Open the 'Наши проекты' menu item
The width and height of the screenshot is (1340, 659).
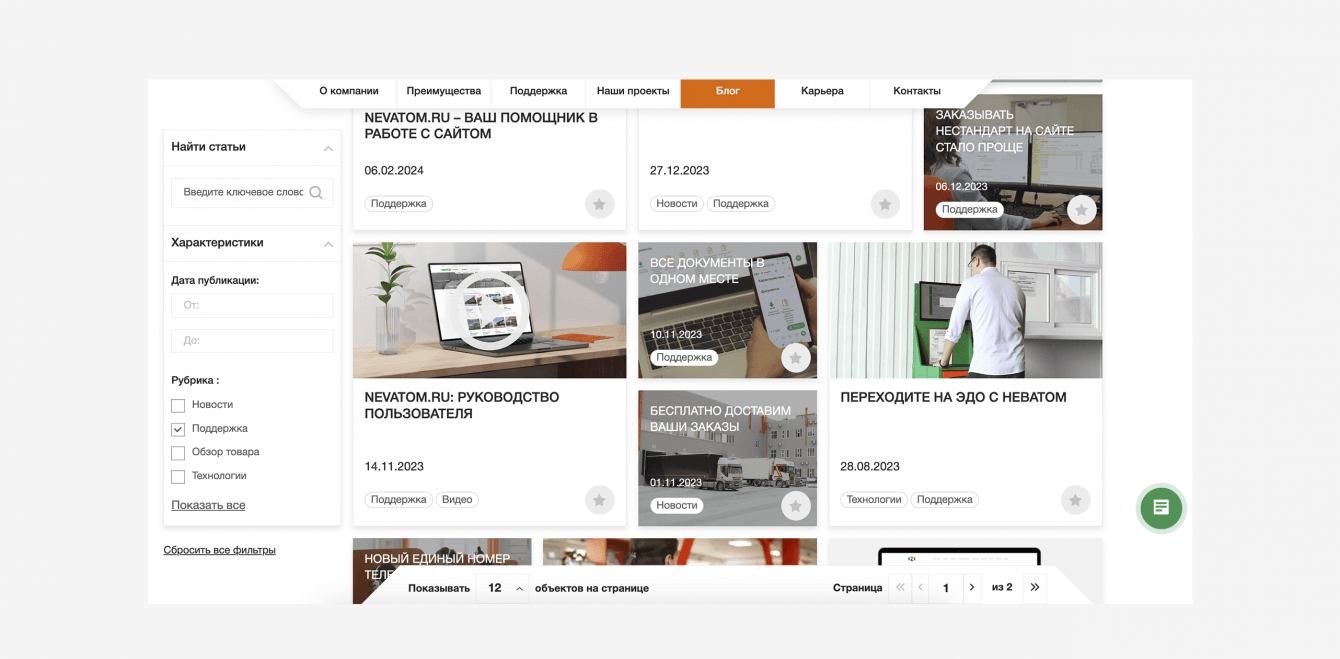click(633, 91)
